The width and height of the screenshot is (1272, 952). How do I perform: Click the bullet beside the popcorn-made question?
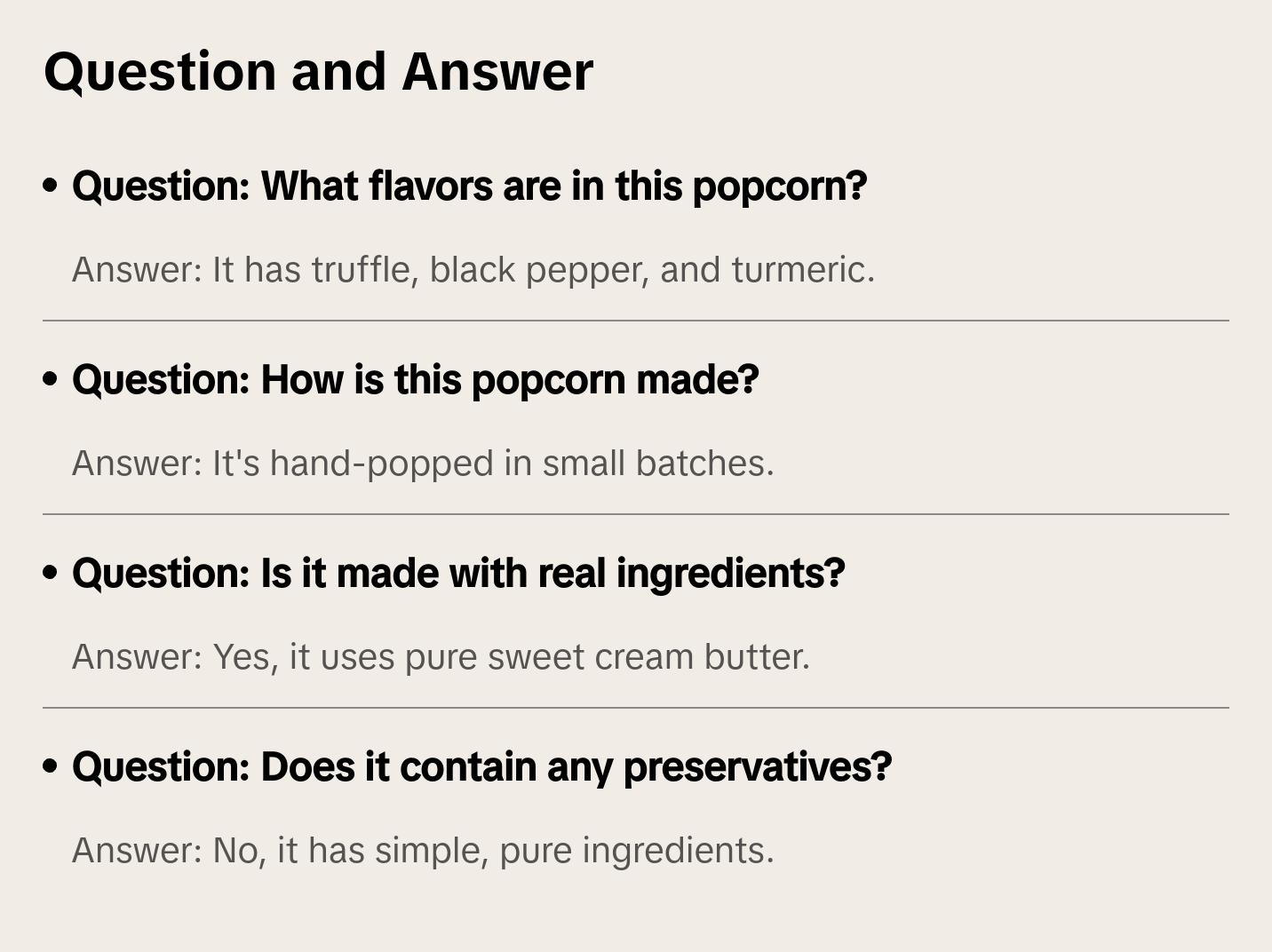51,380
